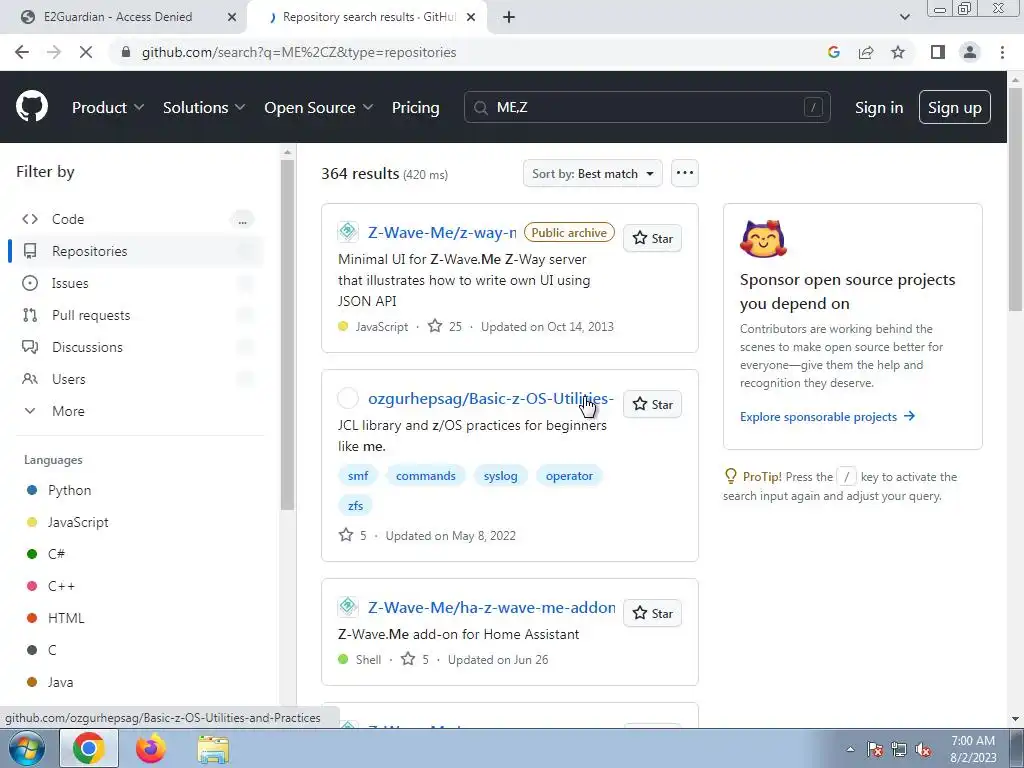Click the GitHub search field containing ME,Z
Screen dimensions: 1024x768
pyautogui.click(x=647, y=107)
